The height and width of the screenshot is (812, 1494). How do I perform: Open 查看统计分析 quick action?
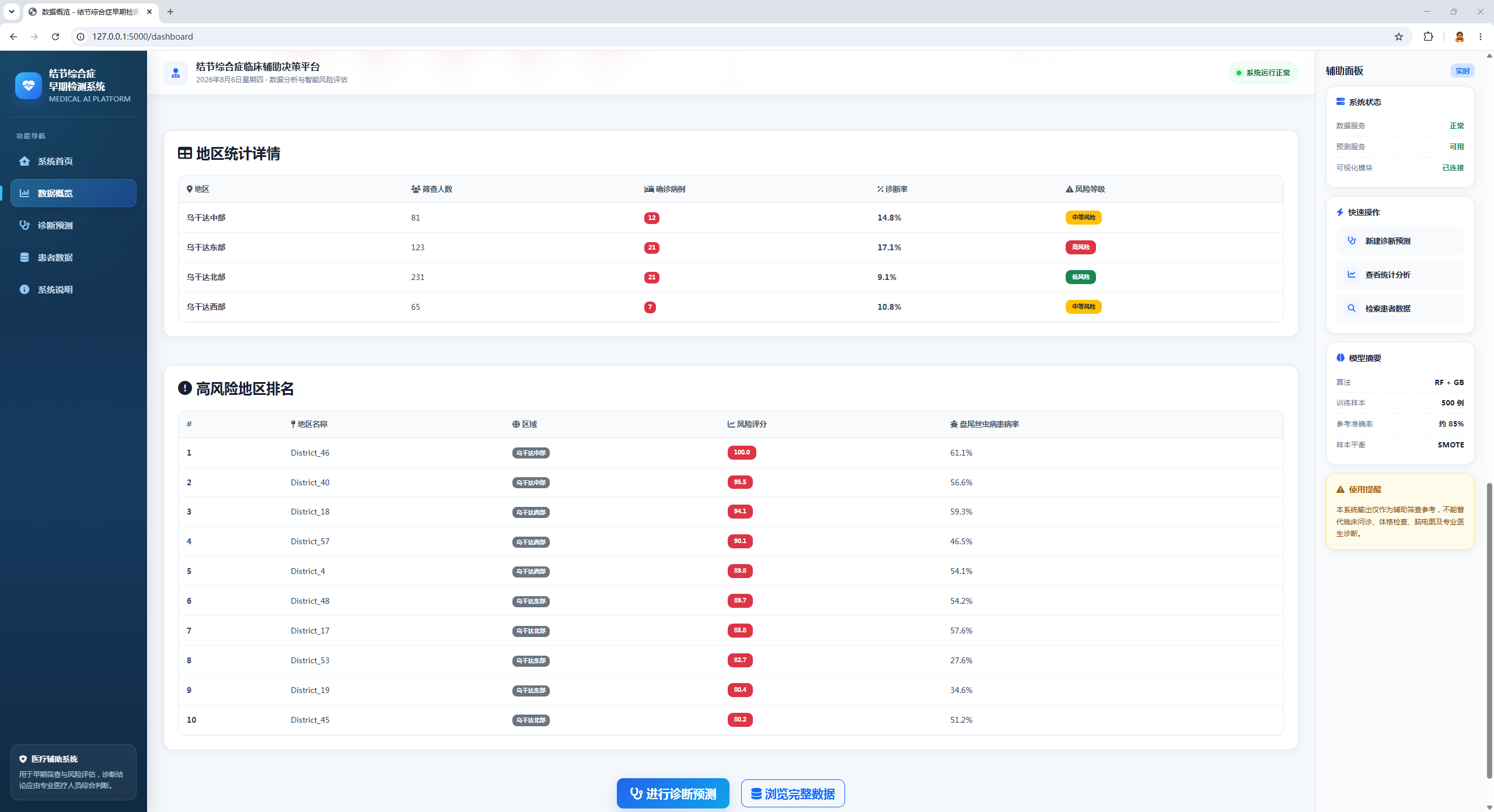[1400, 275]
